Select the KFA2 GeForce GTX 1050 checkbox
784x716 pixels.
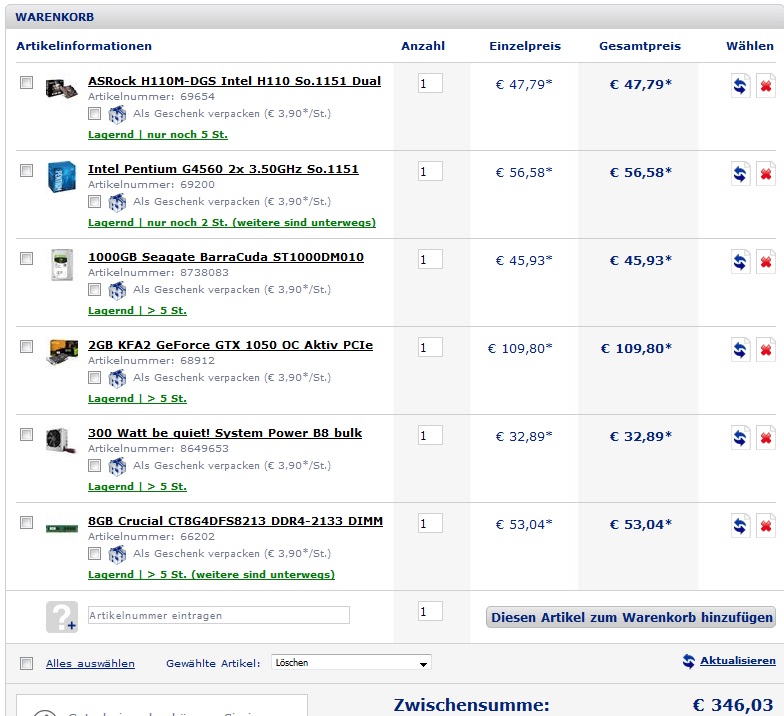26,346
